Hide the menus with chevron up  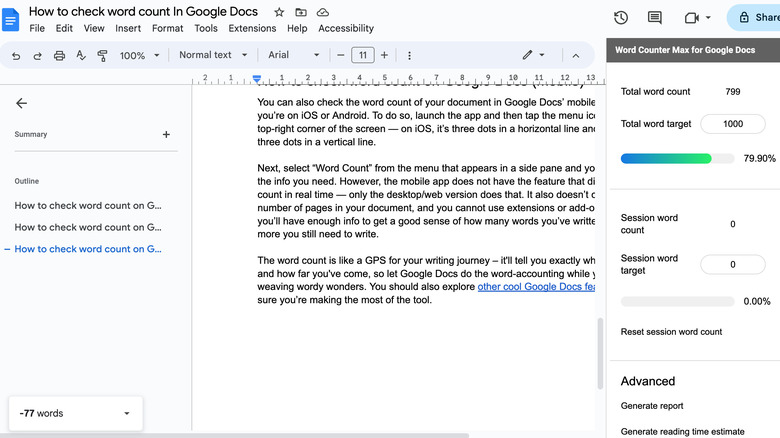click(576, 56)
